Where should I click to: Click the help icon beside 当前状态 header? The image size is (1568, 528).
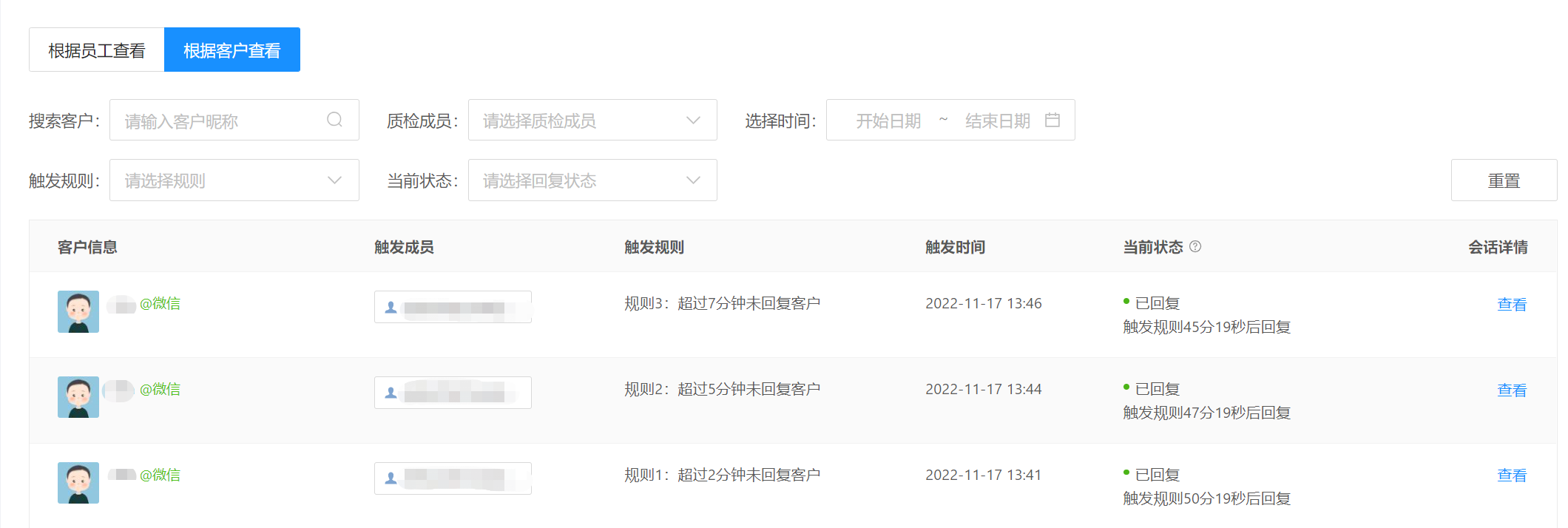pos(1195,246)
